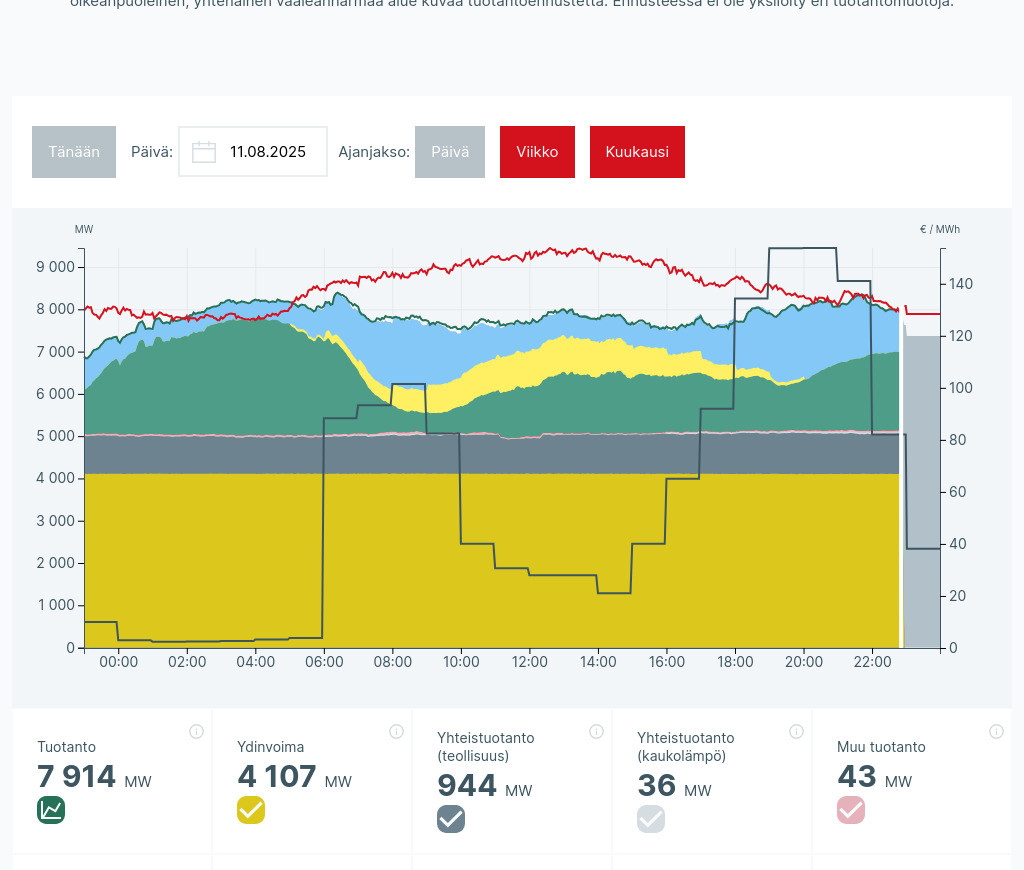
Task: Uncheck Yhteistuotanto (teollisuus) gray checkbox
Action: (x=451, y=819)
